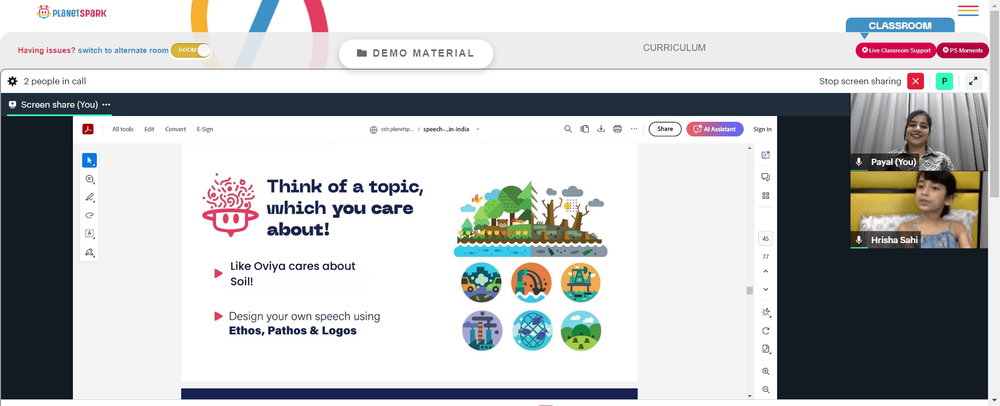
Task: Print the PDF document
Action: click(617, 129)
